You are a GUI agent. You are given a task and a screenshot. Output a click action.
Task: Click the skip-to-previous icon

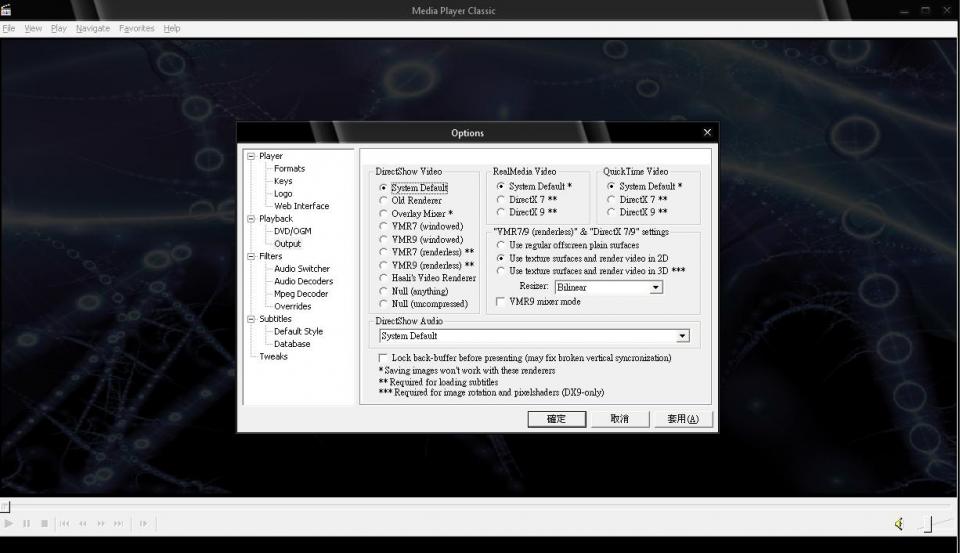click(64, 523)
